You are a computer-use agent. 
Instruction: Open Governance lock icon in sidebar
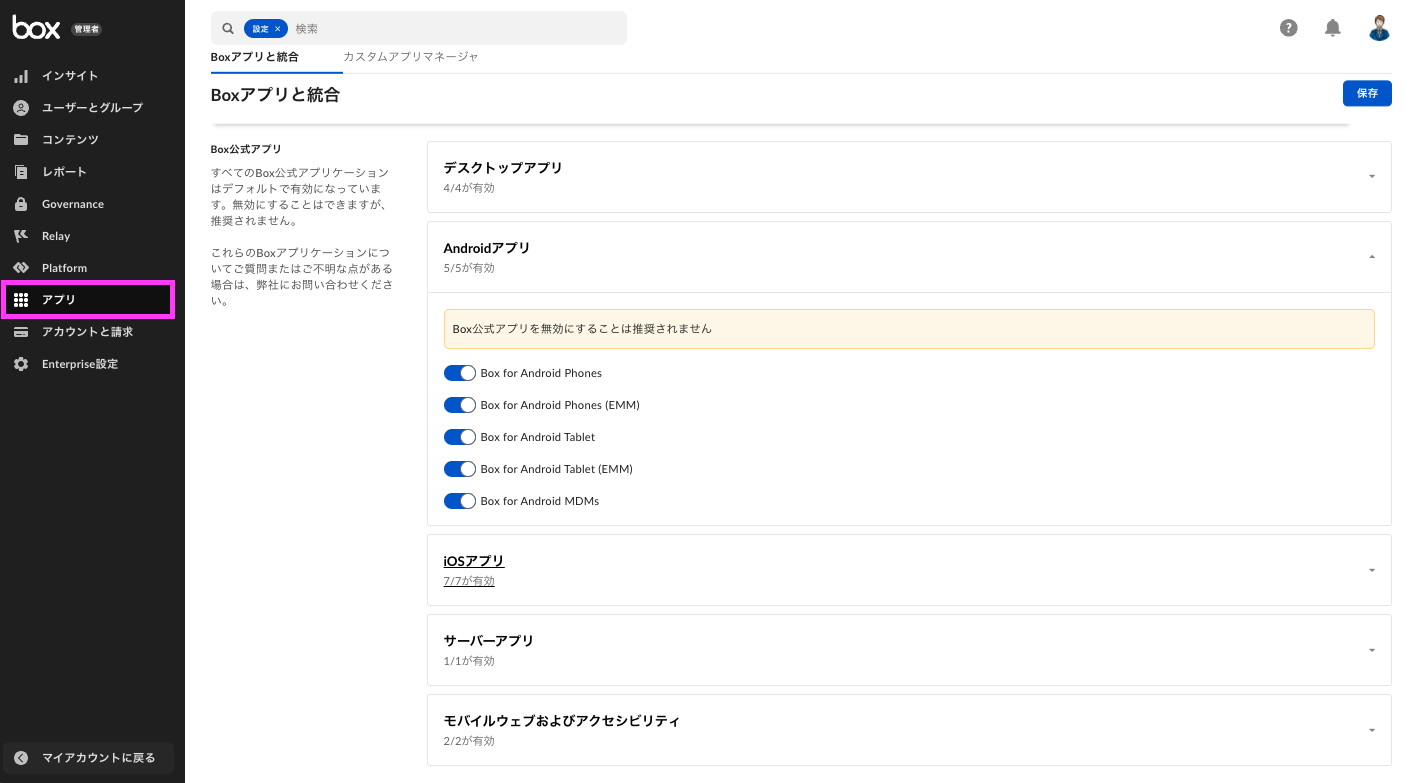point(21,204)
